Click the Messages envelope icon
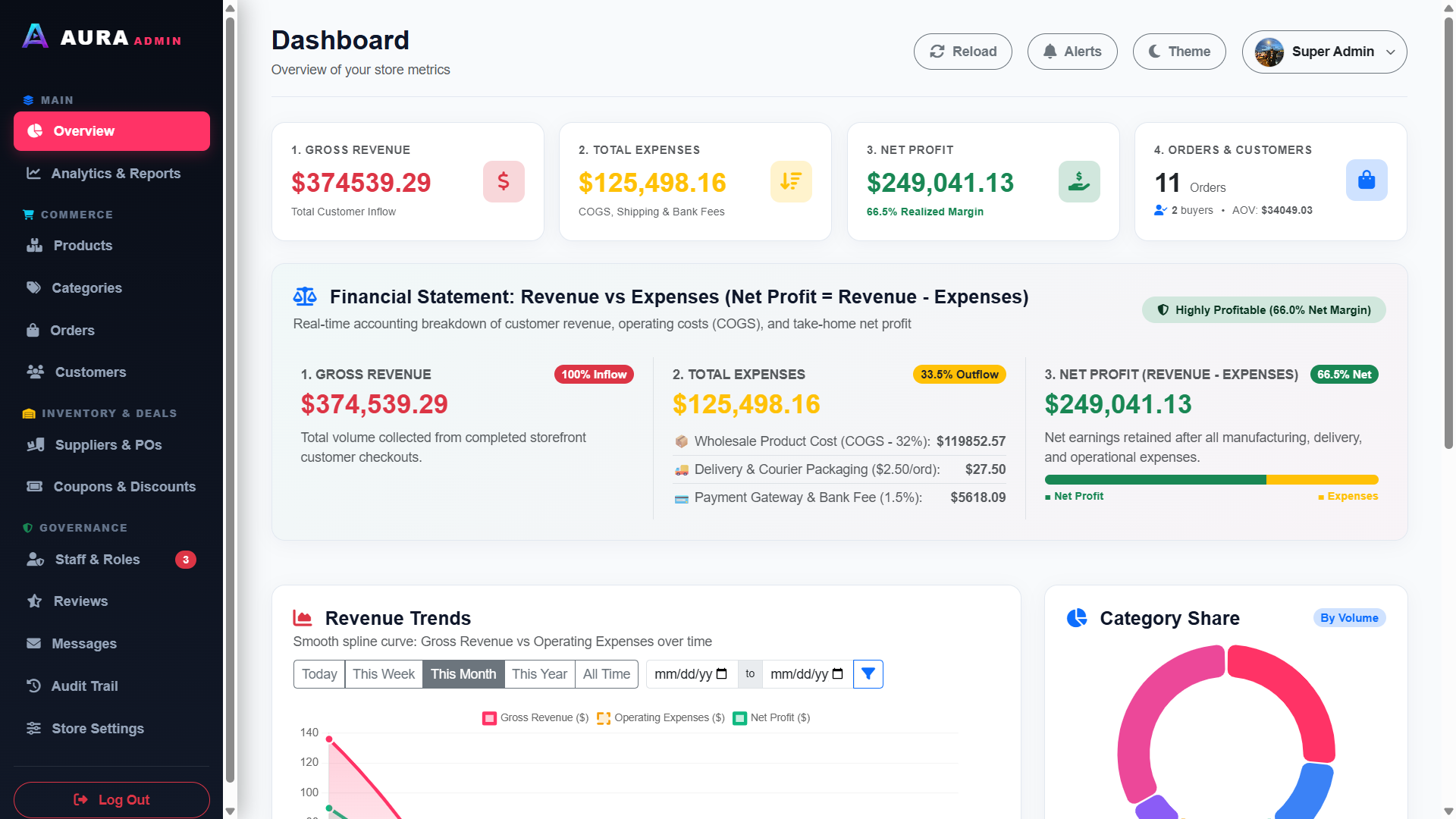This screenshot has height=819, width=1456. [x=34, y=644]
